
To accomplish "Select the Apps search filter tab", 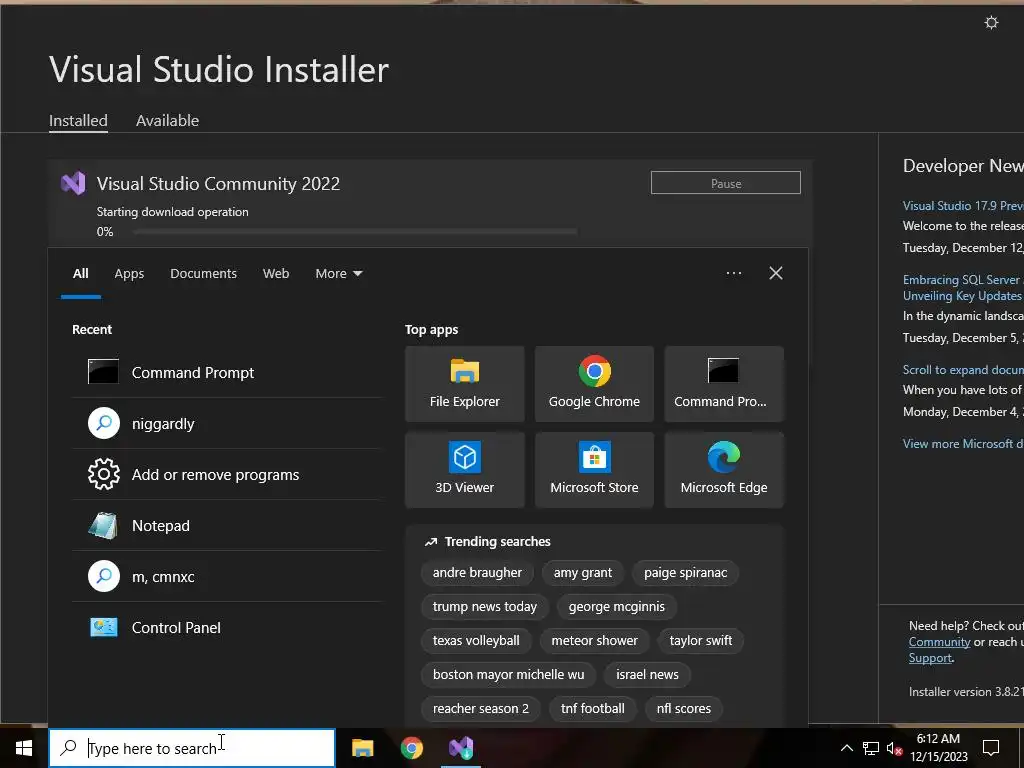I will (129, 274).
